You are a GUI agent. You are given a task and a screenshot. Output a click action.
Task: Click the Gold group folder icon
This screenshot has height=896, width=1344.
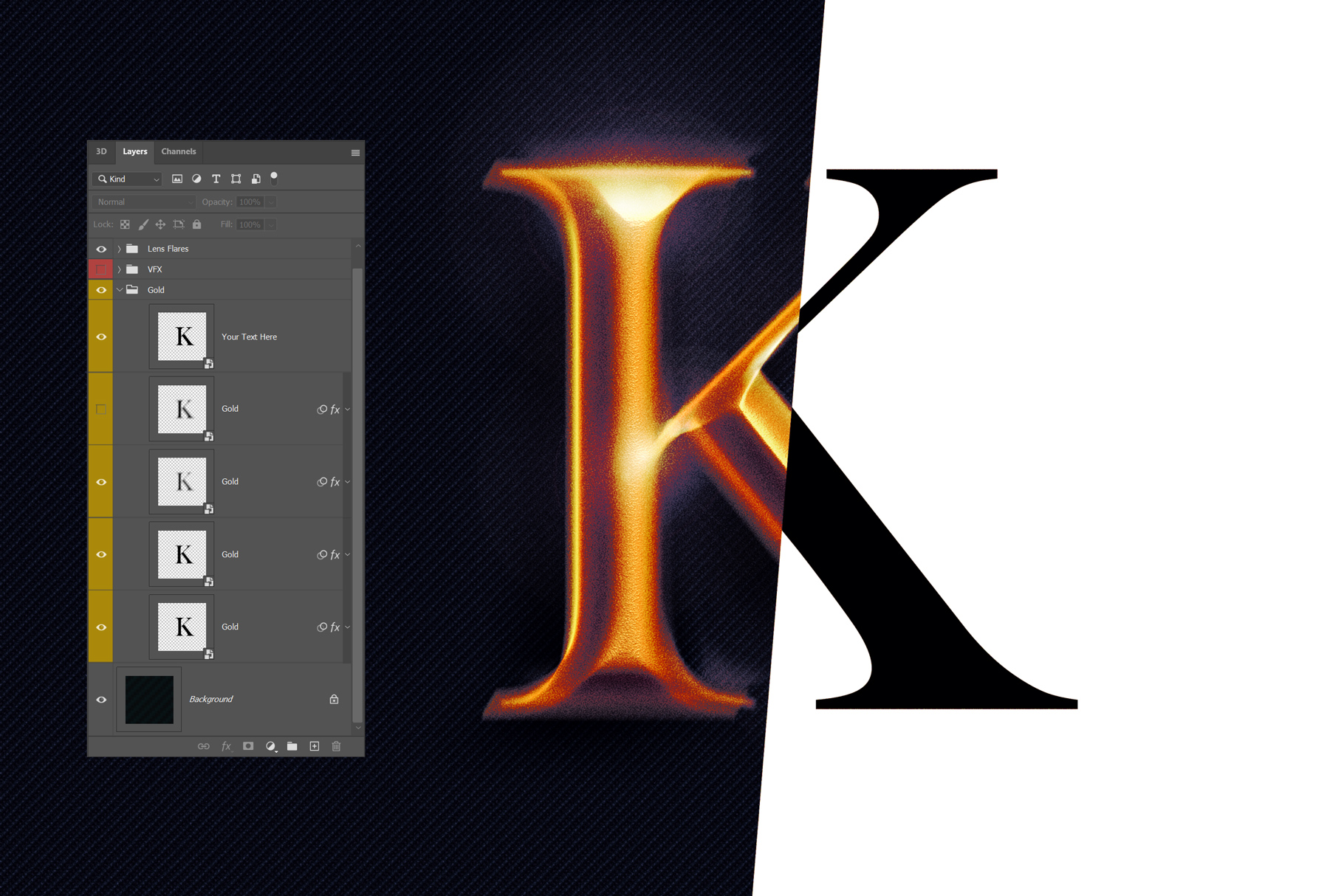132,290
